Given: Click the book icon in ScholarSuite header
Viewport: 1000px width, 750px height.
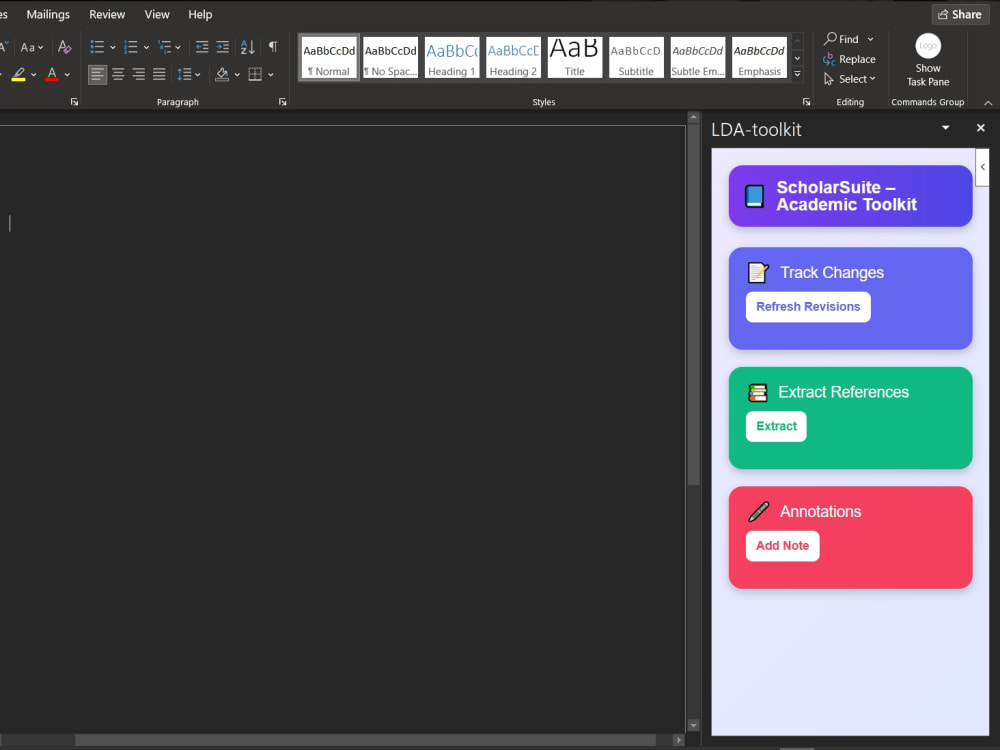Looking at the screenshot, I should tap(754, 196).
